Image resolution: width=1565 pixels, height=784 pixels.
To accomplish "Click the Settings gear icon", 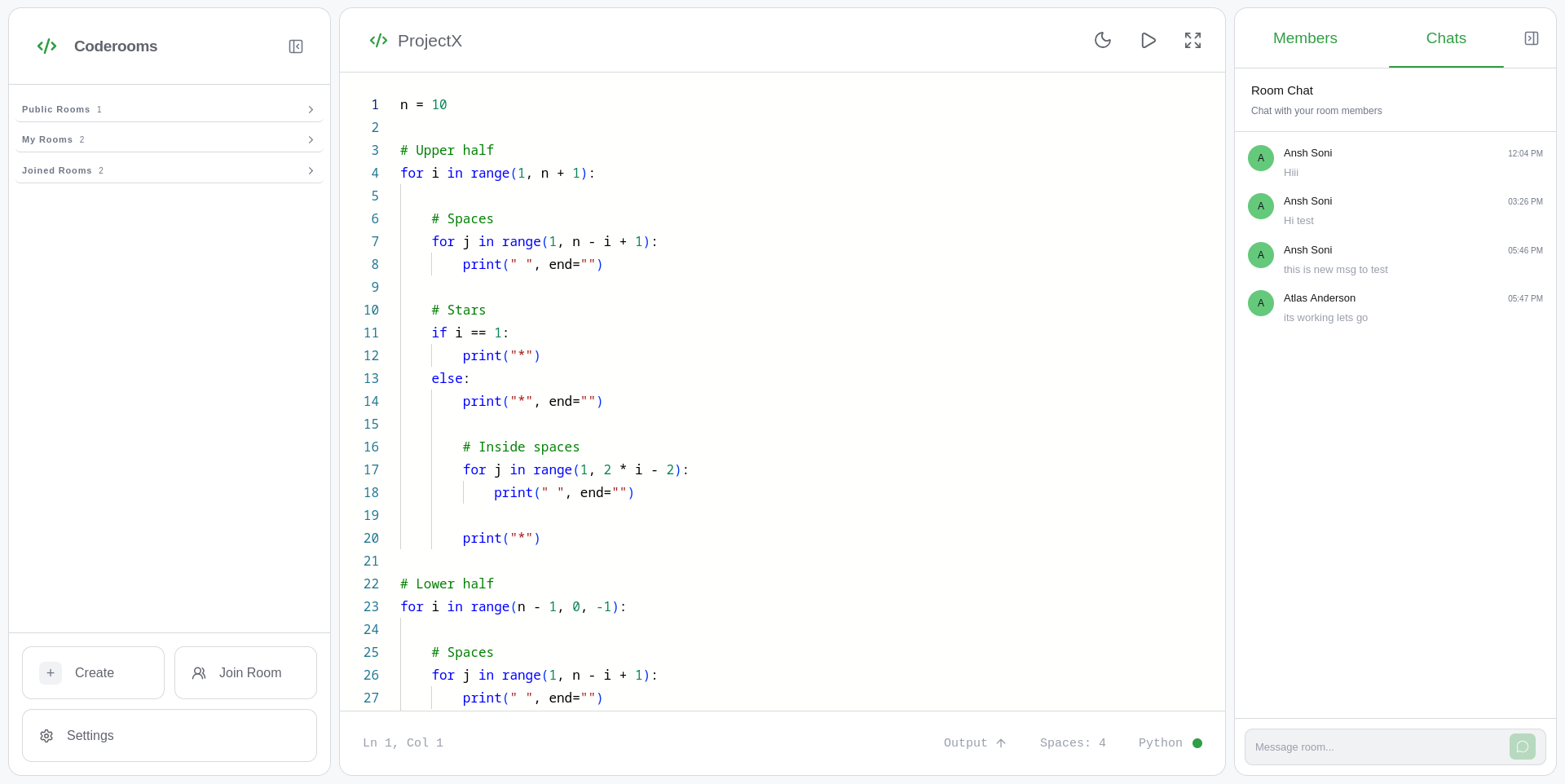I will 46,736.
